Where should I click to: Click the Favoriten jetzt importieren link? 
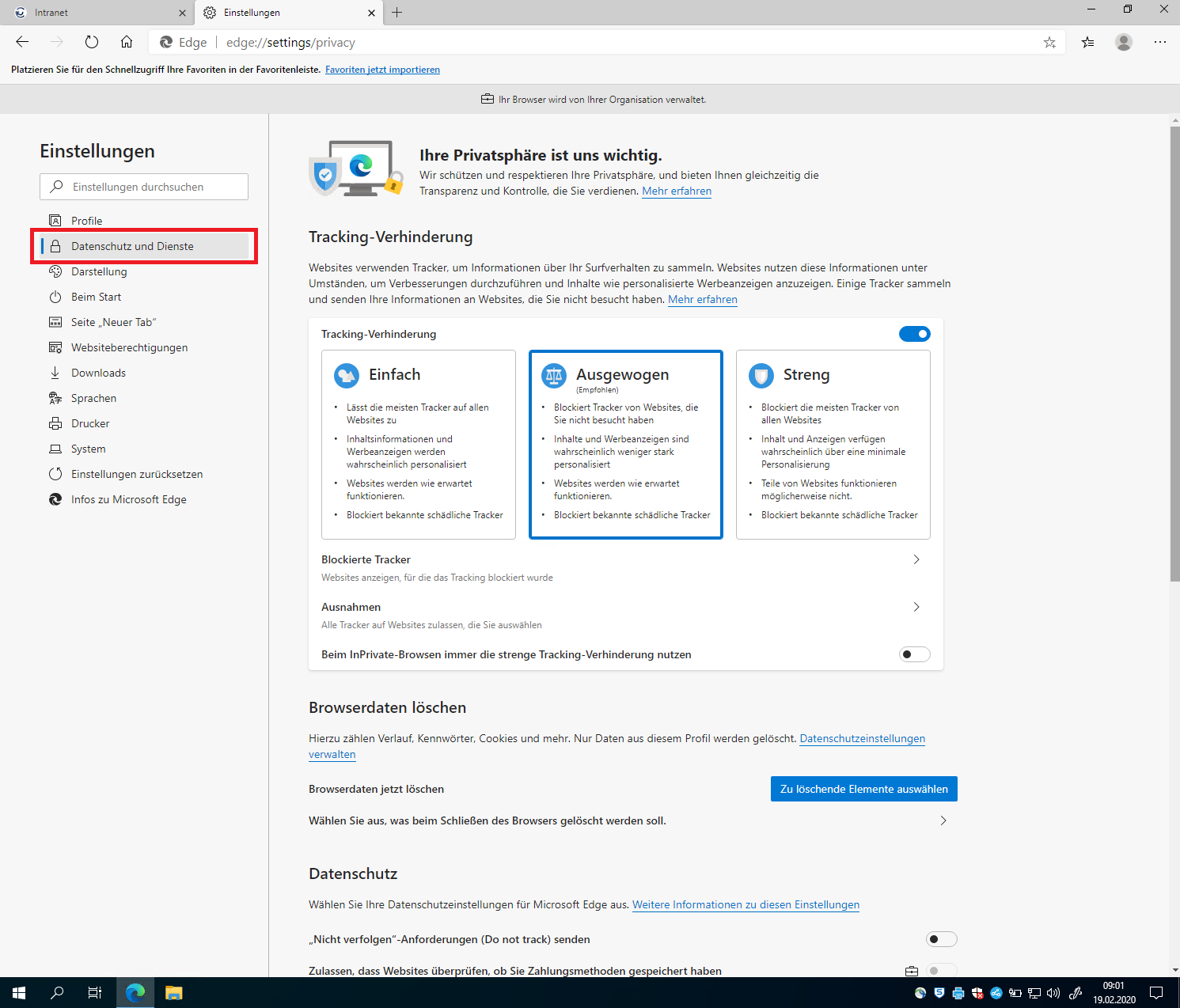click(382, 70)
